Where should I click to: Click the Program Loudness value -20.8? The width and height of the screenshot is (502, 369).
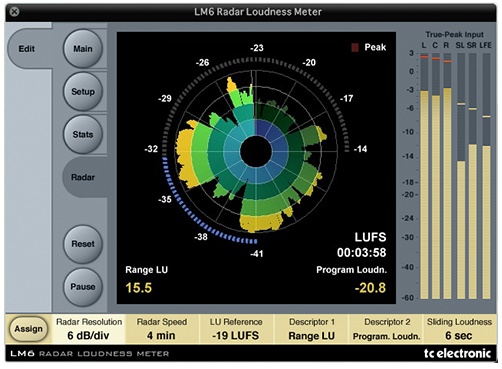370,288
